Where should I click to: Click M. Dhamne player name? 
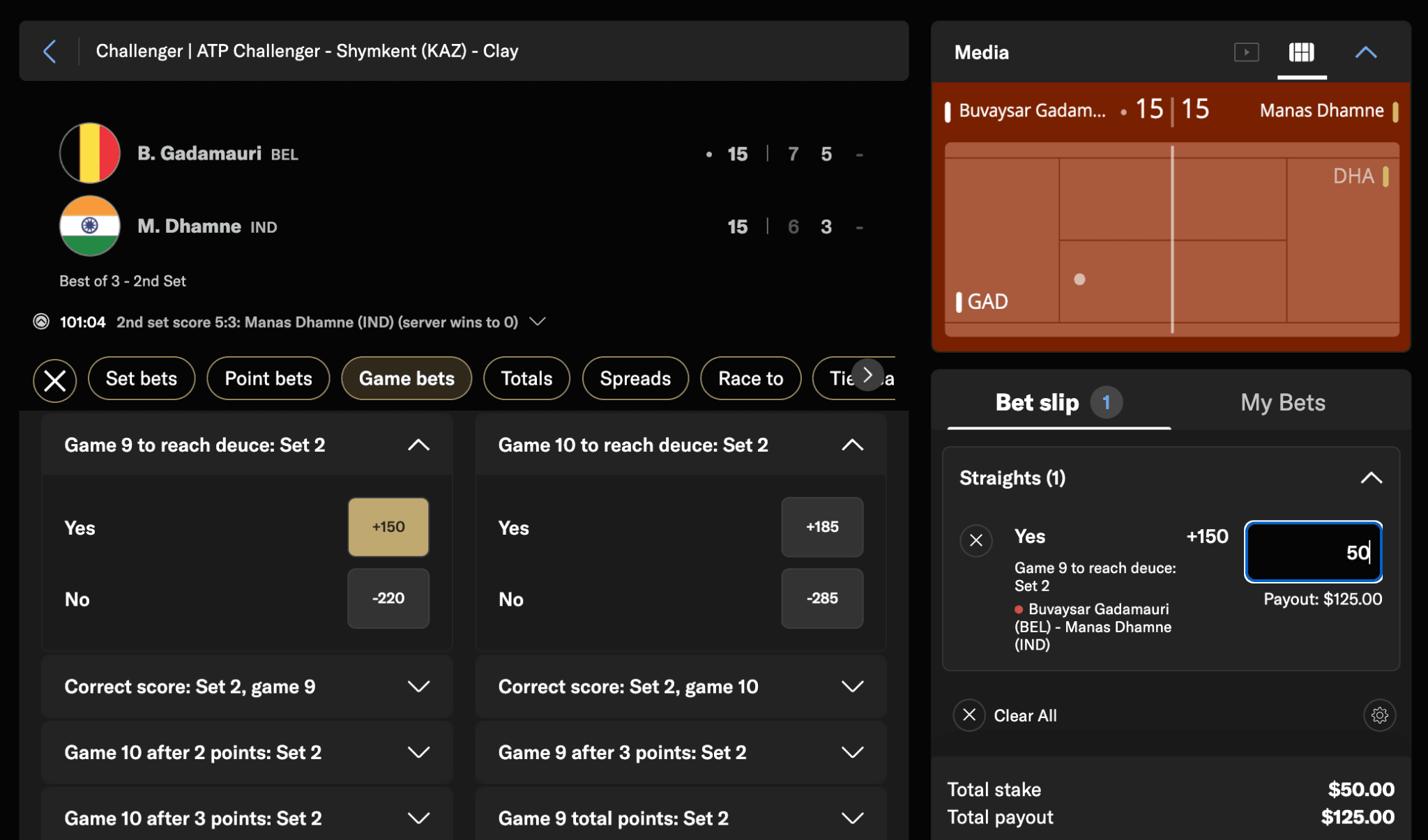pos(189,226)
